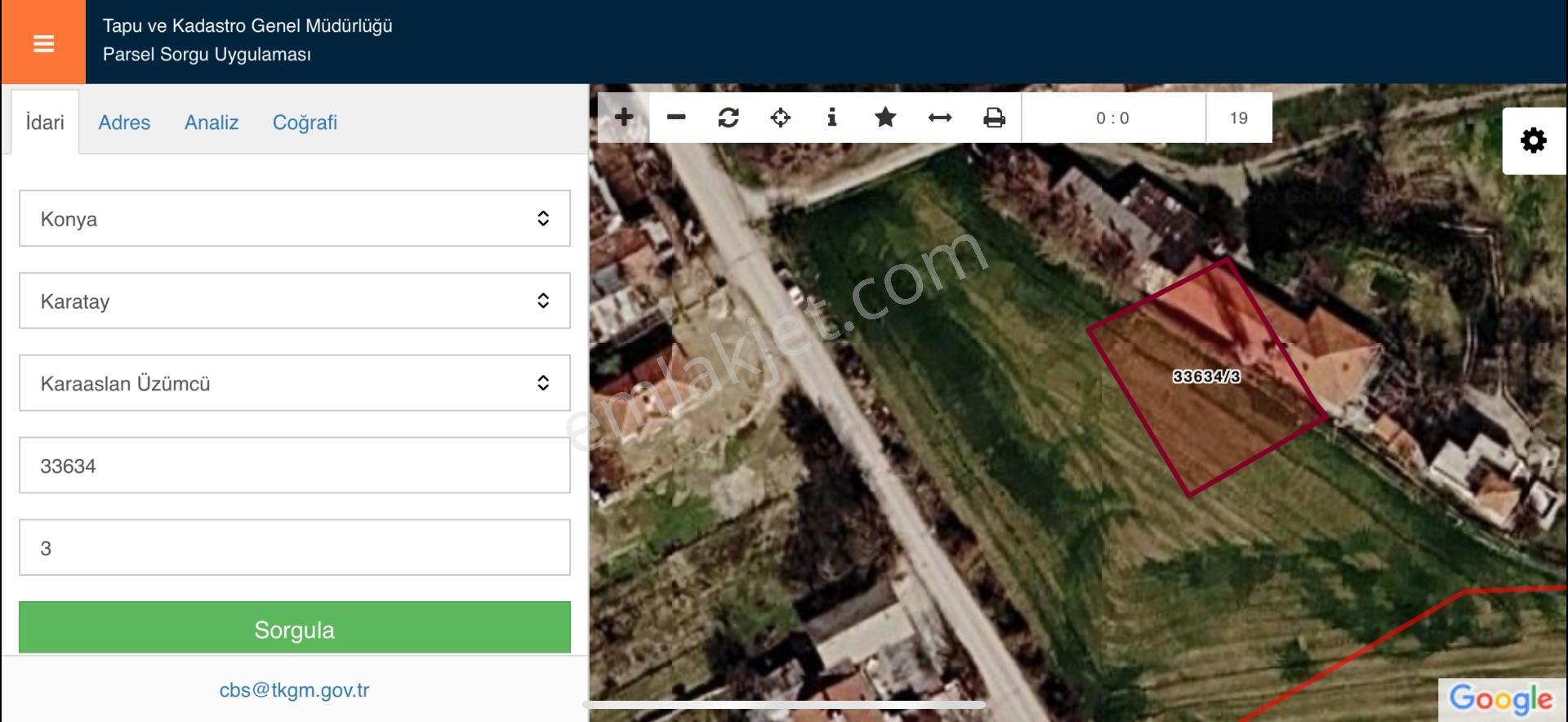Click the cbs@tkgm.gov.tr email link

(294, 690)
